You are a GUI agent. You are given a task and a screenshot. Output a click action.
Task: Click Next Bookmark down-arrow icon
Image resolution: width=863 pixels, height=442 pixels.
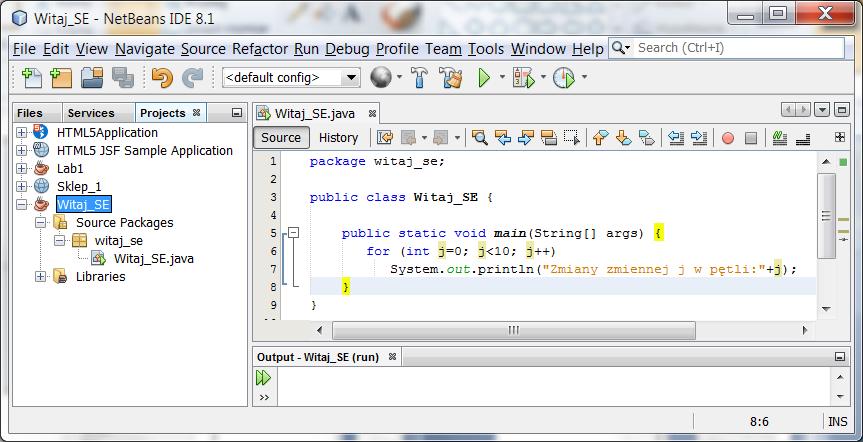pyautogui.click(x=624, y=138)
